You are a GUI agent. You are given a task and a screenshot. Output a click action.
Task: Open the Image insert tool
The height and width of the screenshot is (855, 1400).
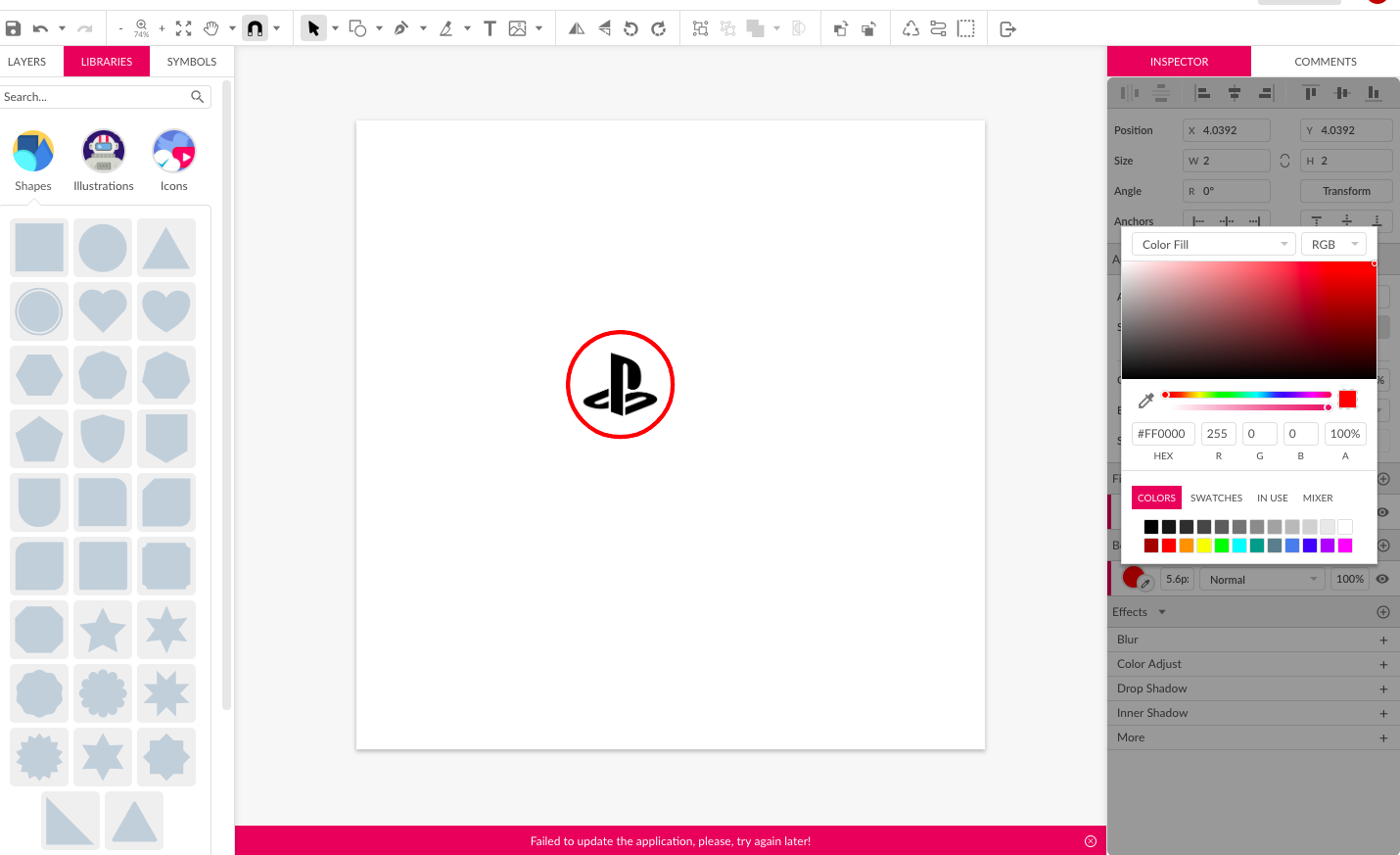(518, 27)
